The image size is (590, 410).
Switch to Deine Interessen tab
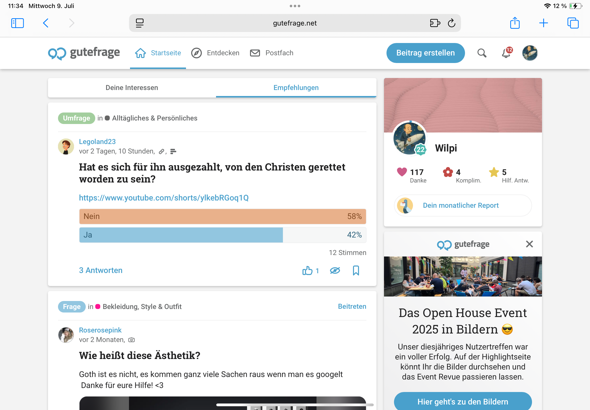132,88
